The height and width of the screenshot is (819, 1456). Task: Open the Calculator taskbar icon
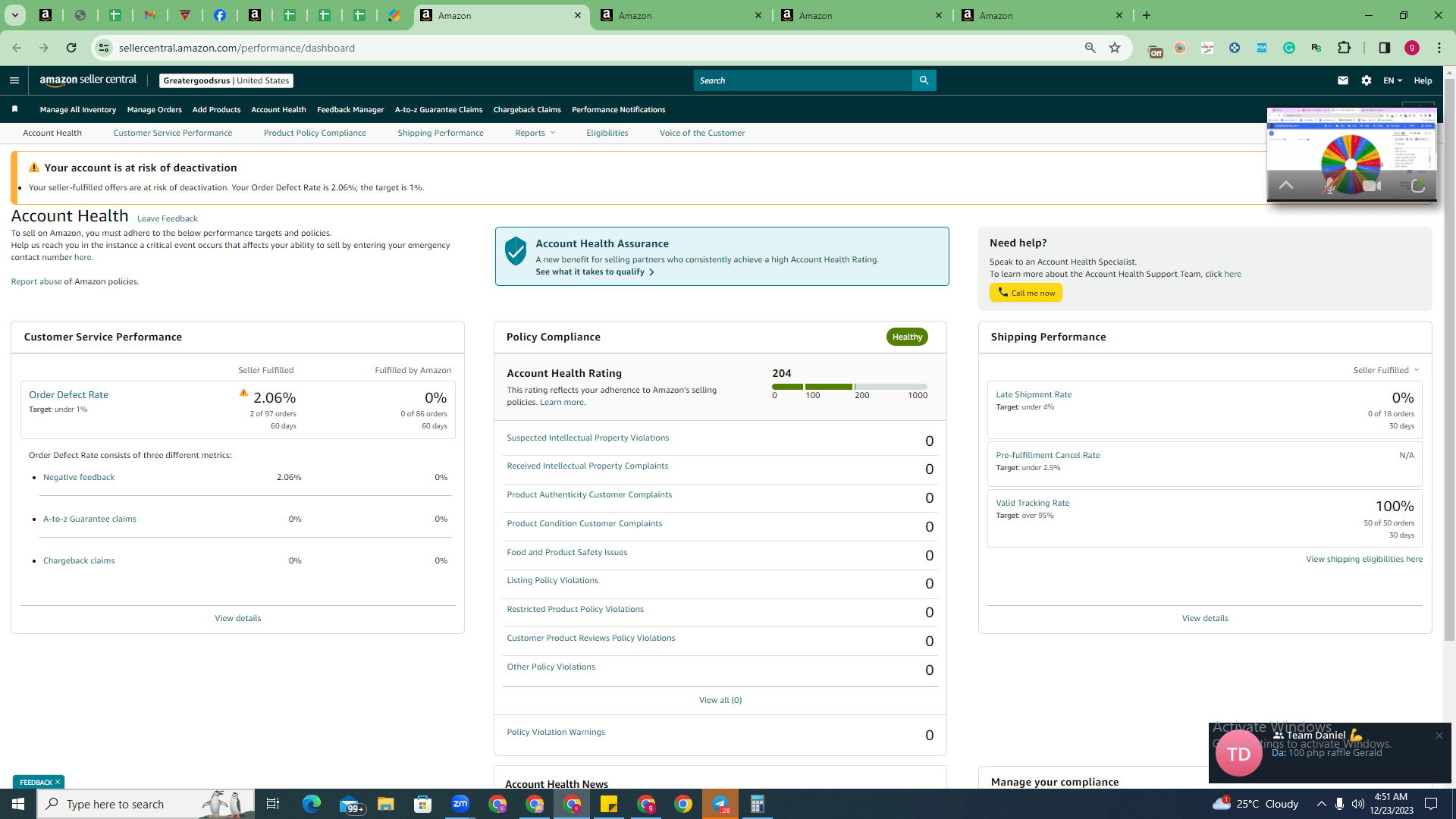point(758,804)
